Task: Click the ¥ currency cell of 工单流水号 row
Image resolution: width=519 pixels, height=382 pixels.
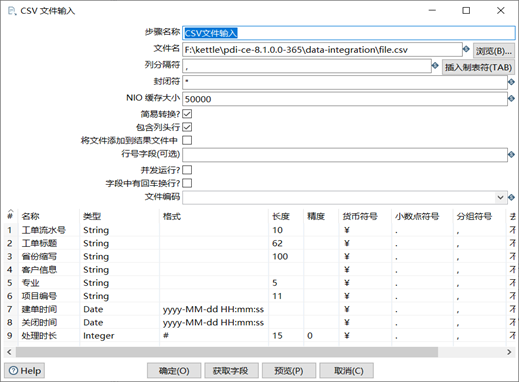Action: (x=365, y=230)
